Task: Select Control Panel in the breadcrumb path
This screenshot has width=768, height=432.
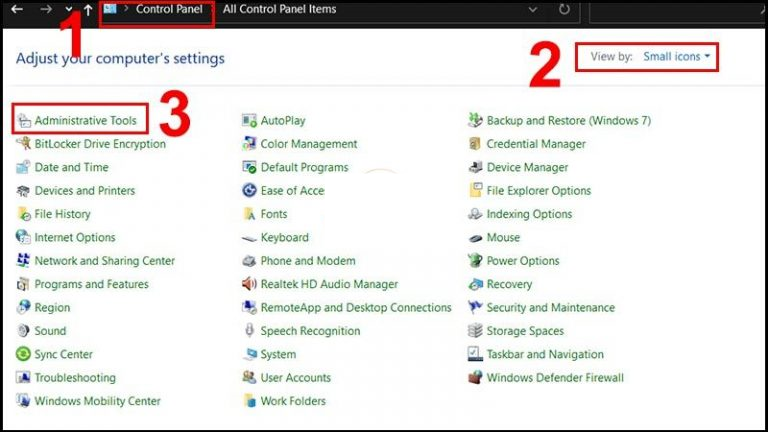Action: click(169, 9)
